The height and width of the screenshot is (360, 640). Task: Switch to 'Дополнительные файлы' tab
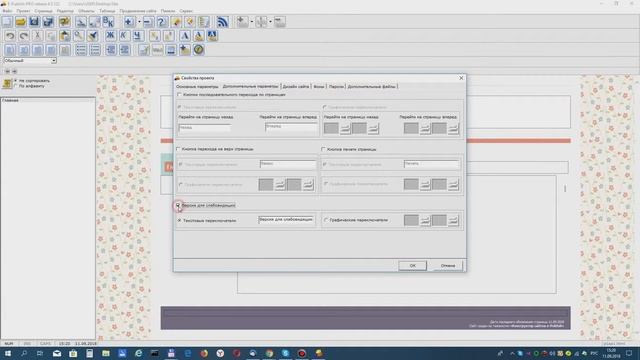[371, 87]
